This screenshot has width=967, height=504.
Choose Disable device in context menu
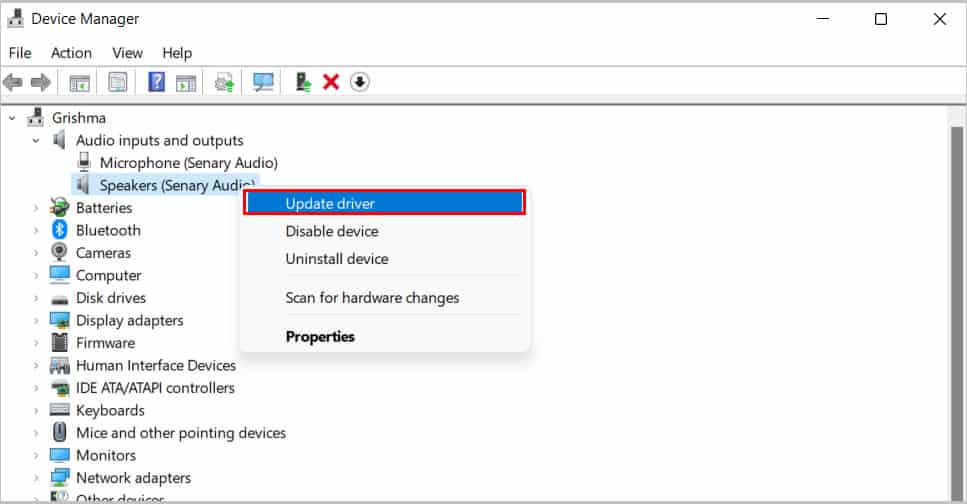384,231
